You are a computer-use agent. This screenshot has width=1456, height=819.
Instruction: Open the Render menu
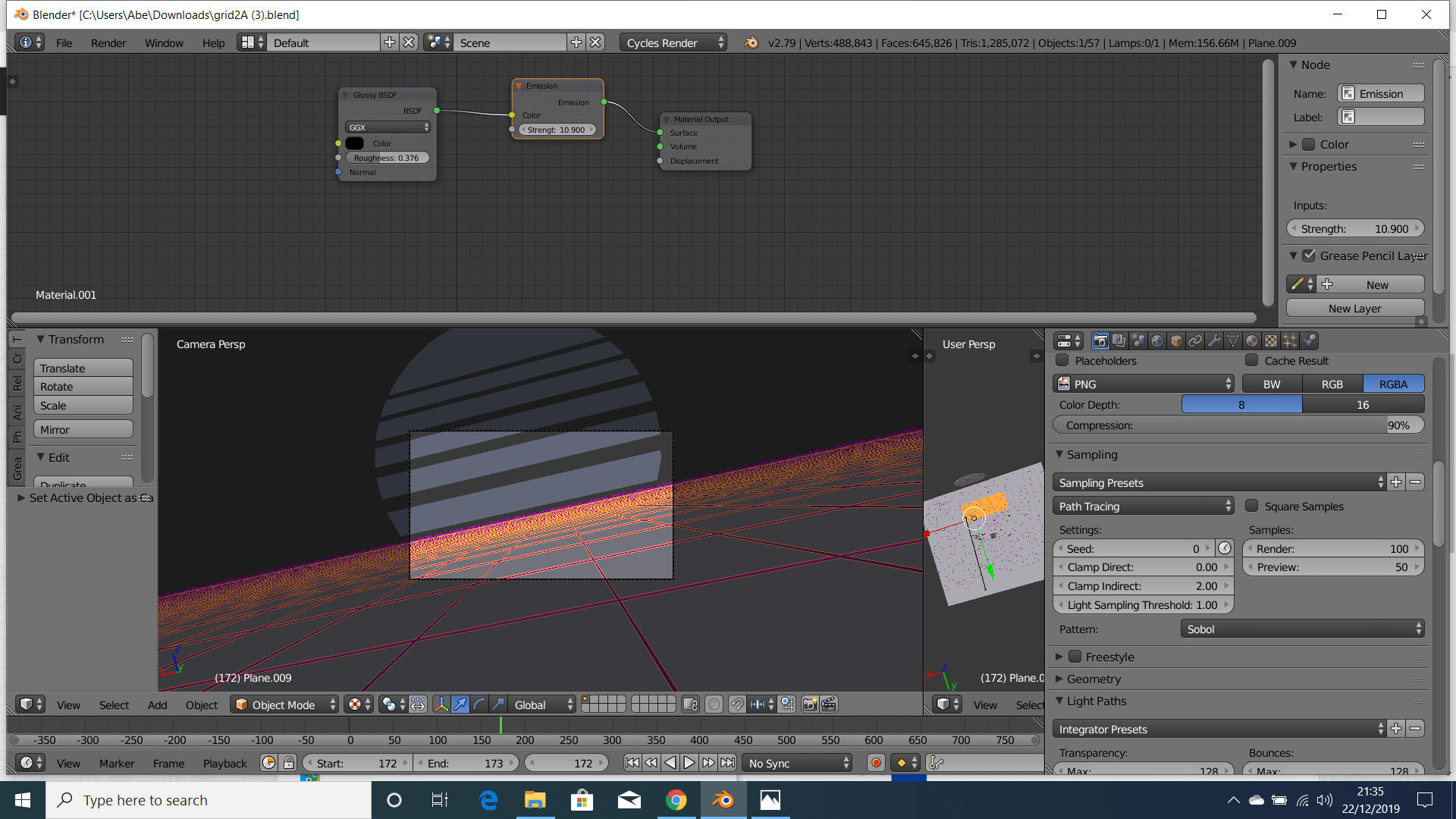coord(108,42)
